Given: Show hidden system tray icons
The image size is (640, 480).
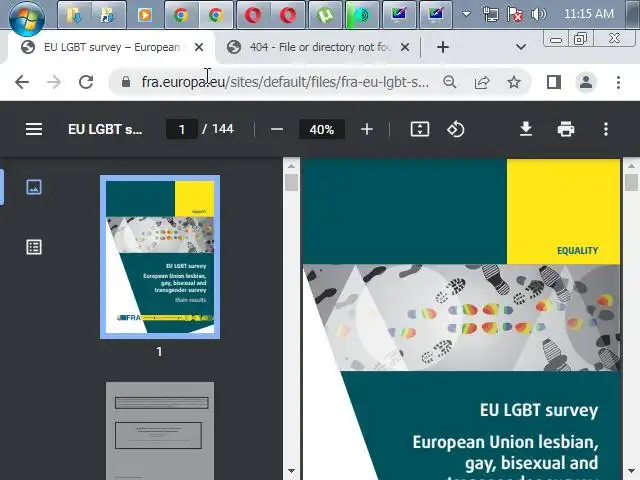Looking at the screenshot, I should [x=466, y=14].
